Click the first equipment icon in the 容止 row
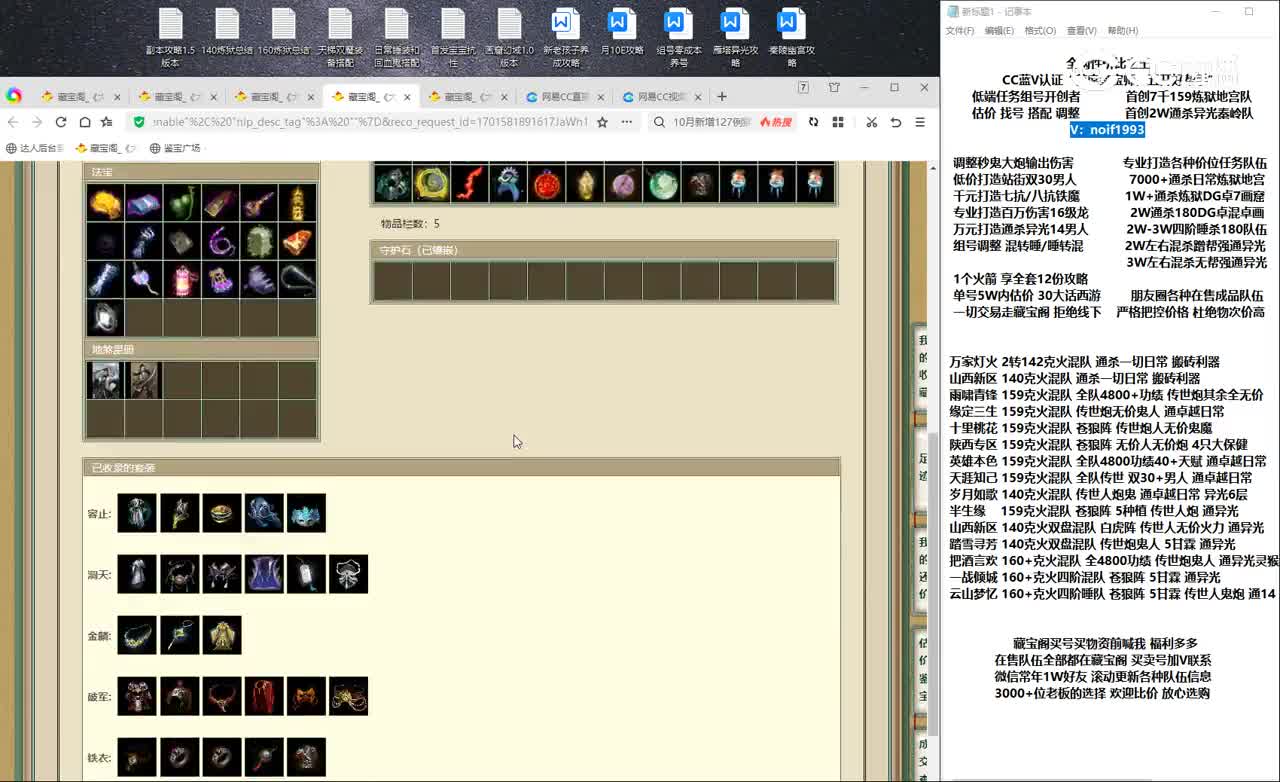This screenshot has width=1280, height=782. [137, 513]
